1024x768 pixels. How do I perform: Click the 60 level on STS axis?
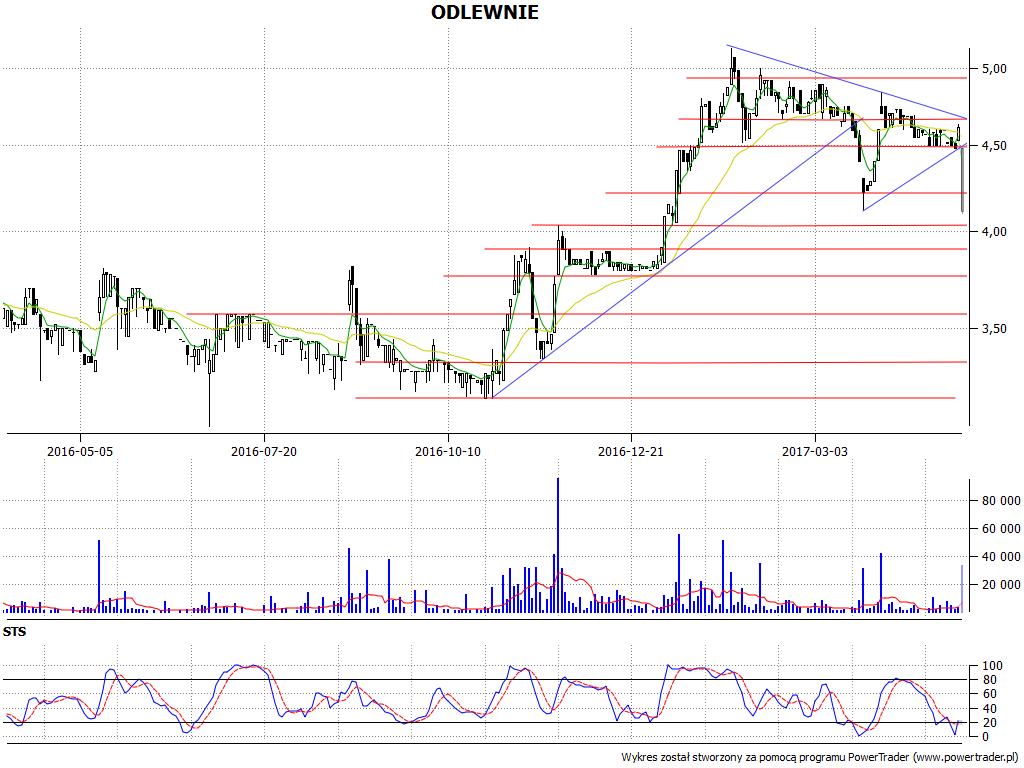tap(988, 694)
